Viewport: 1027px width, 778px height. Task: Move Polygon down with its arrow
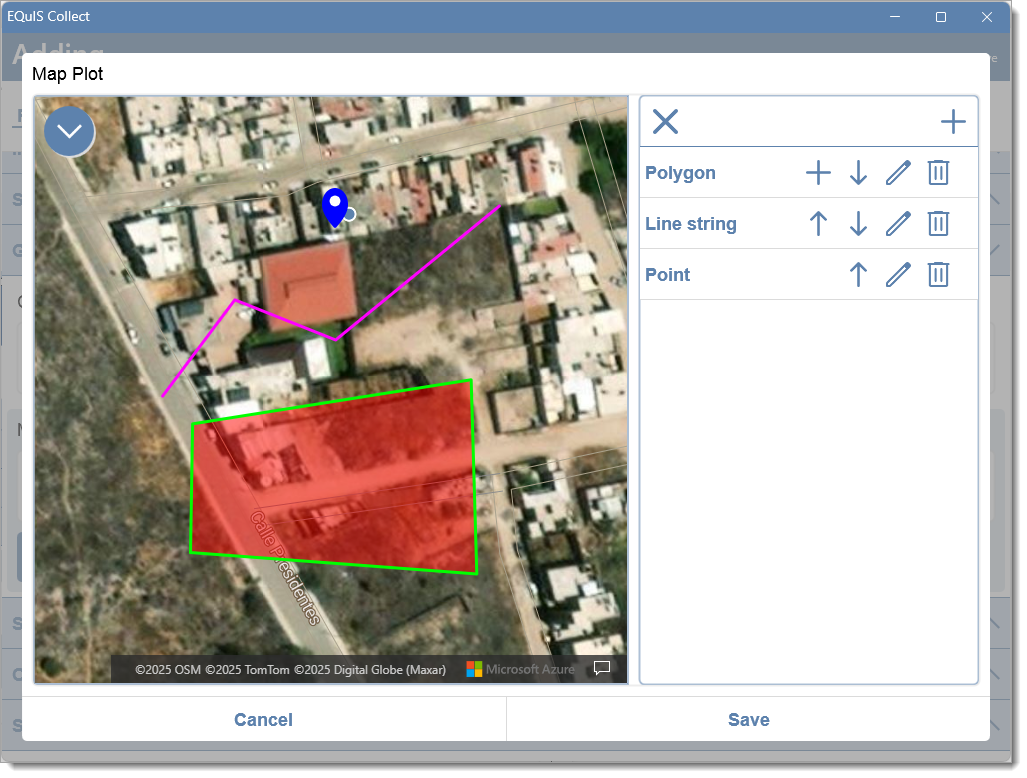[x=858, y=173]
